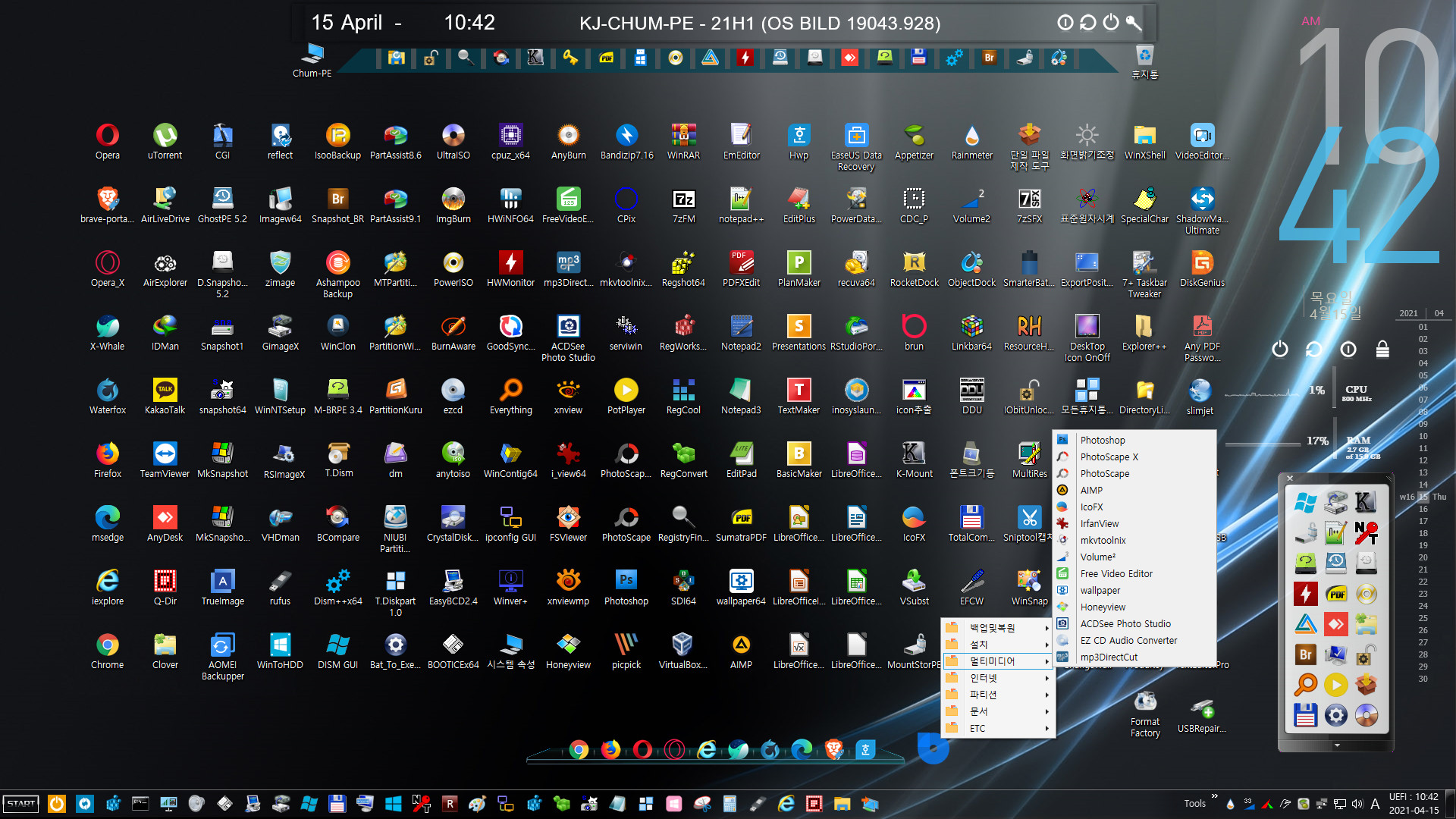Click the taskbar clock showing 10:42
The image size is (1456, 819).
tap(1414, 804)
